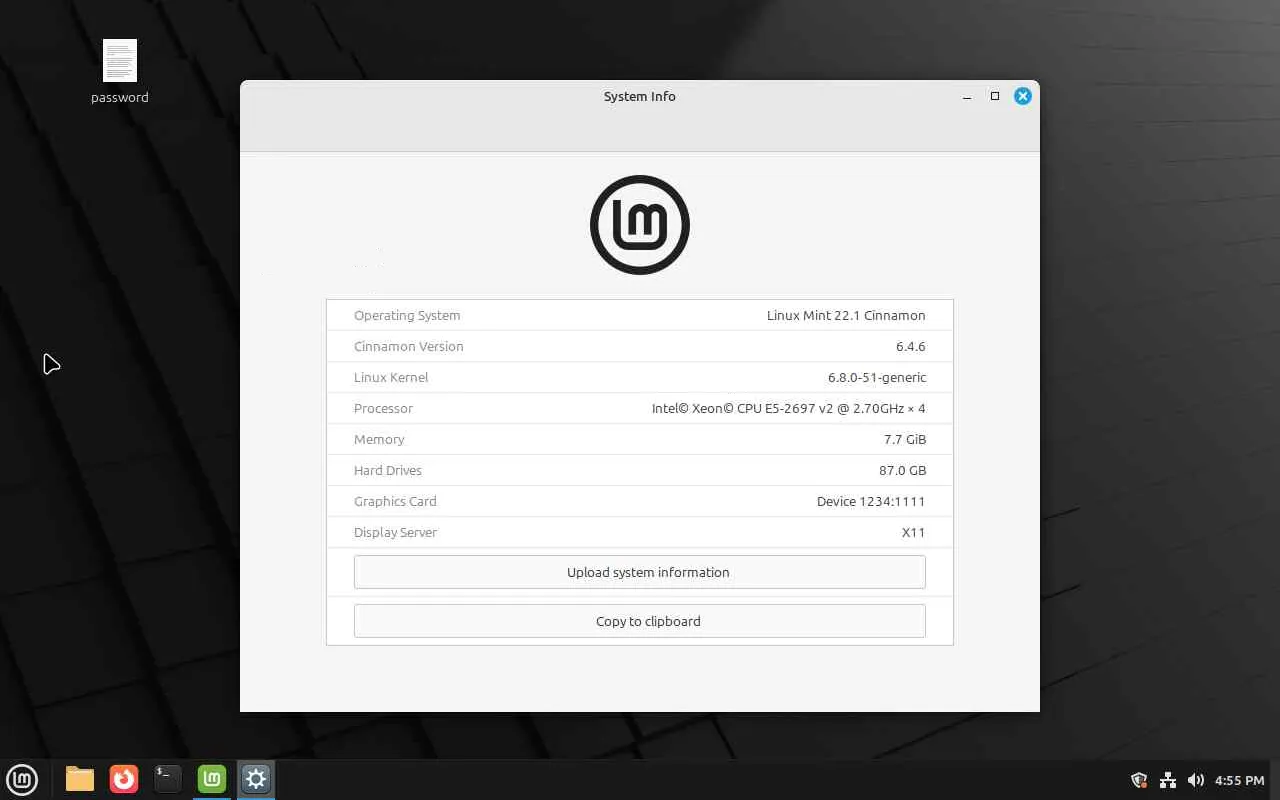The width and height of the screenshot is (1280, 800).
Task: Click the Display Server label
Action: (x=395, y=532)
